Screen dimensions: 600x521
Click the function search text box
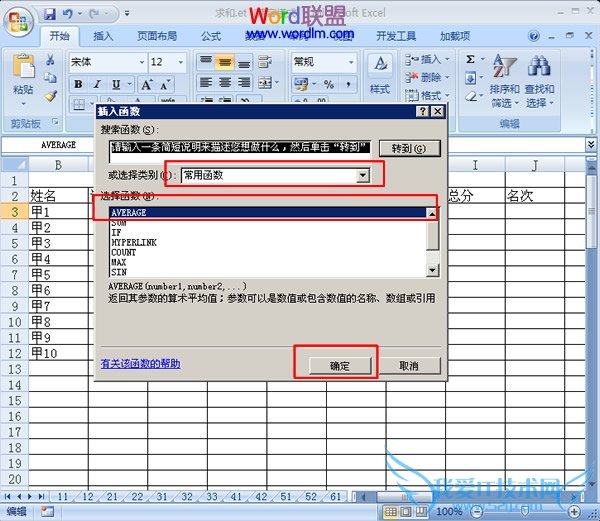[240, 151]
